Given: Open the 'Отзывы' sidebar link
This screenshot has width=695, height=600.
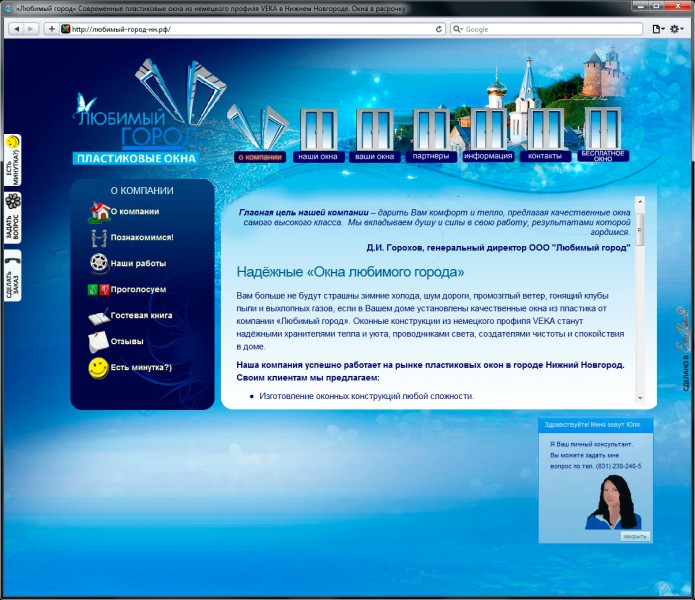Looking at the screenshot, I should click(127, 342).
